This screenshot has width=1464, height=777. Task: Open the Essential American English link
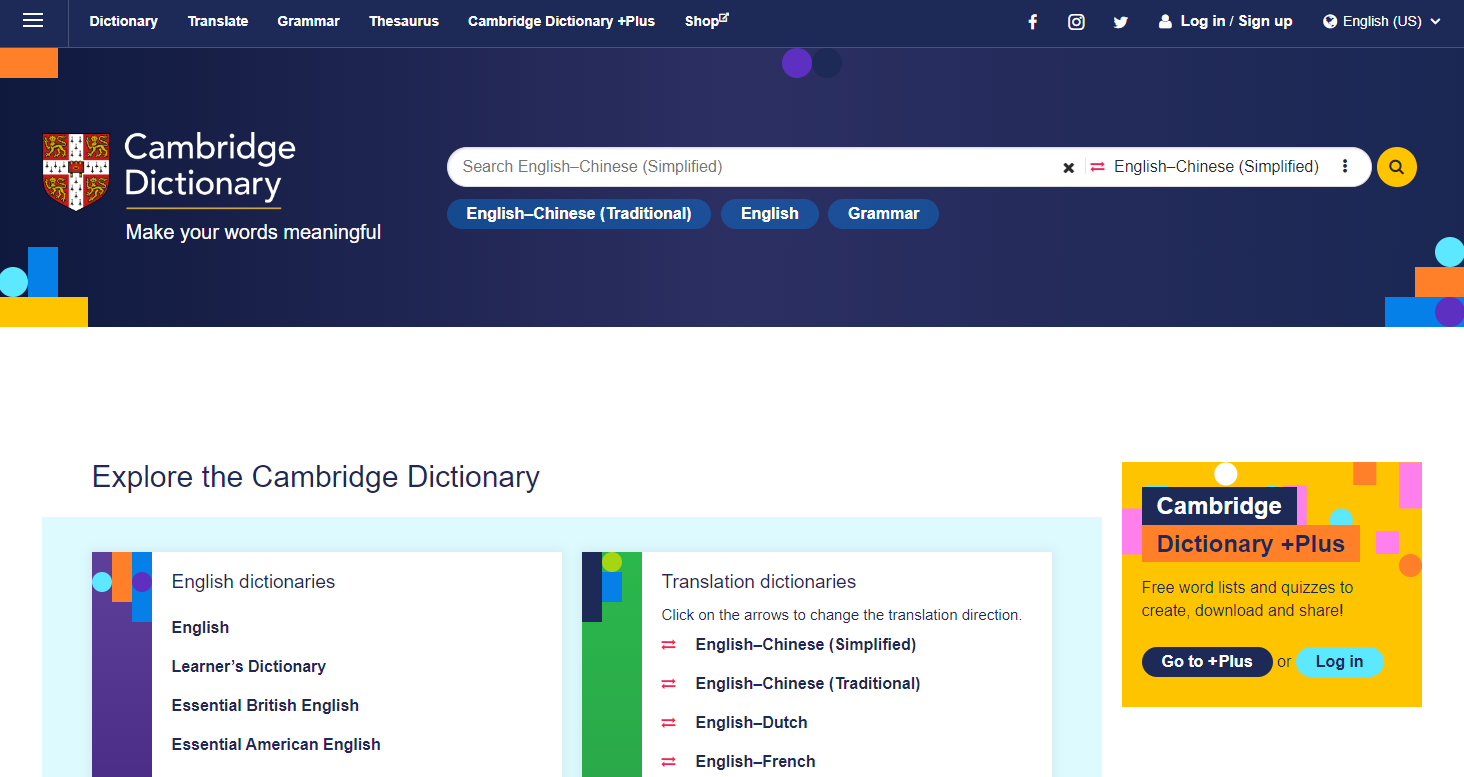(276, 745)
